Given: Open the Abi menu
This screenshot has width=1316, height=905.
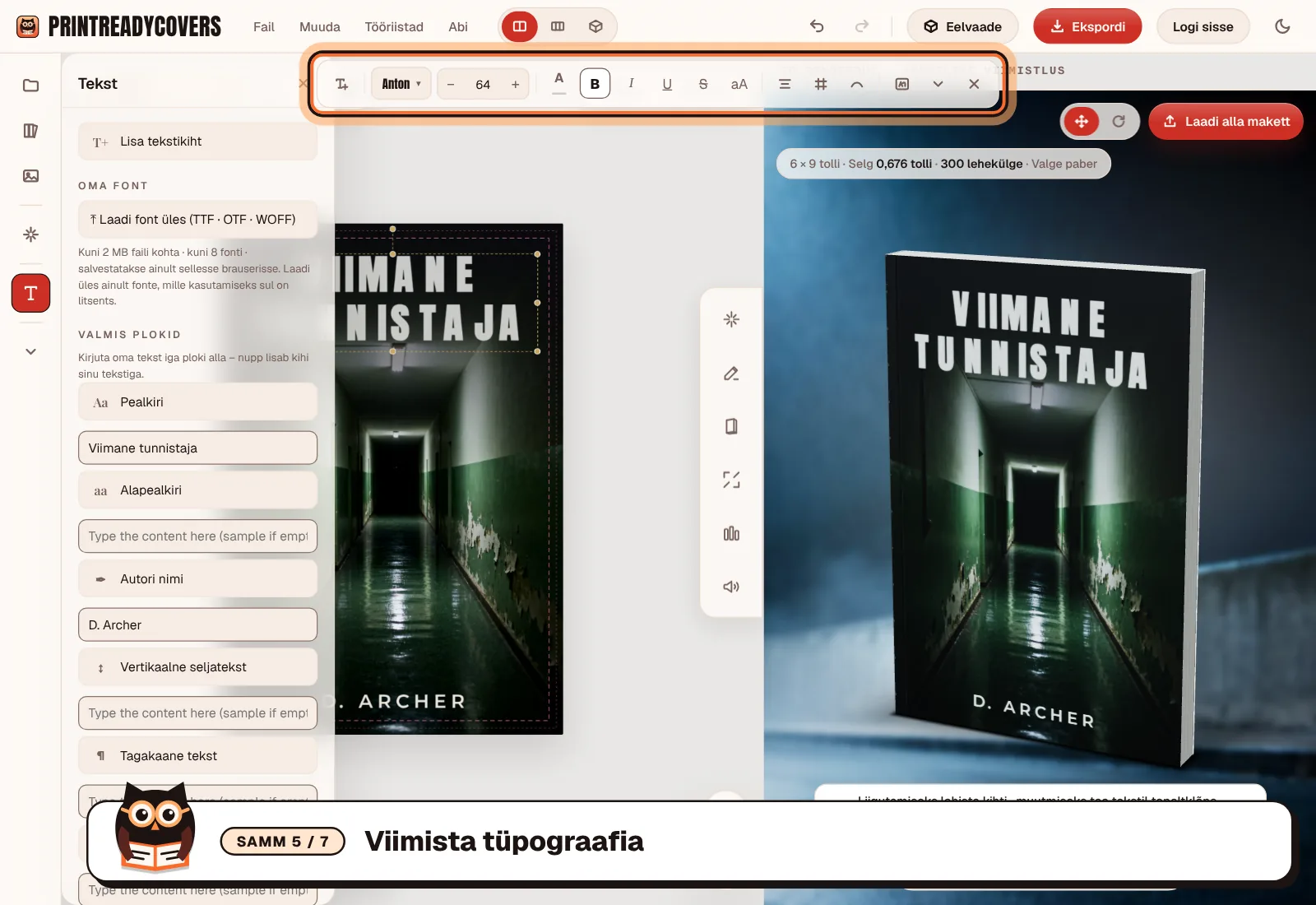Looking at the screenshot, I should tap(458, 26).
